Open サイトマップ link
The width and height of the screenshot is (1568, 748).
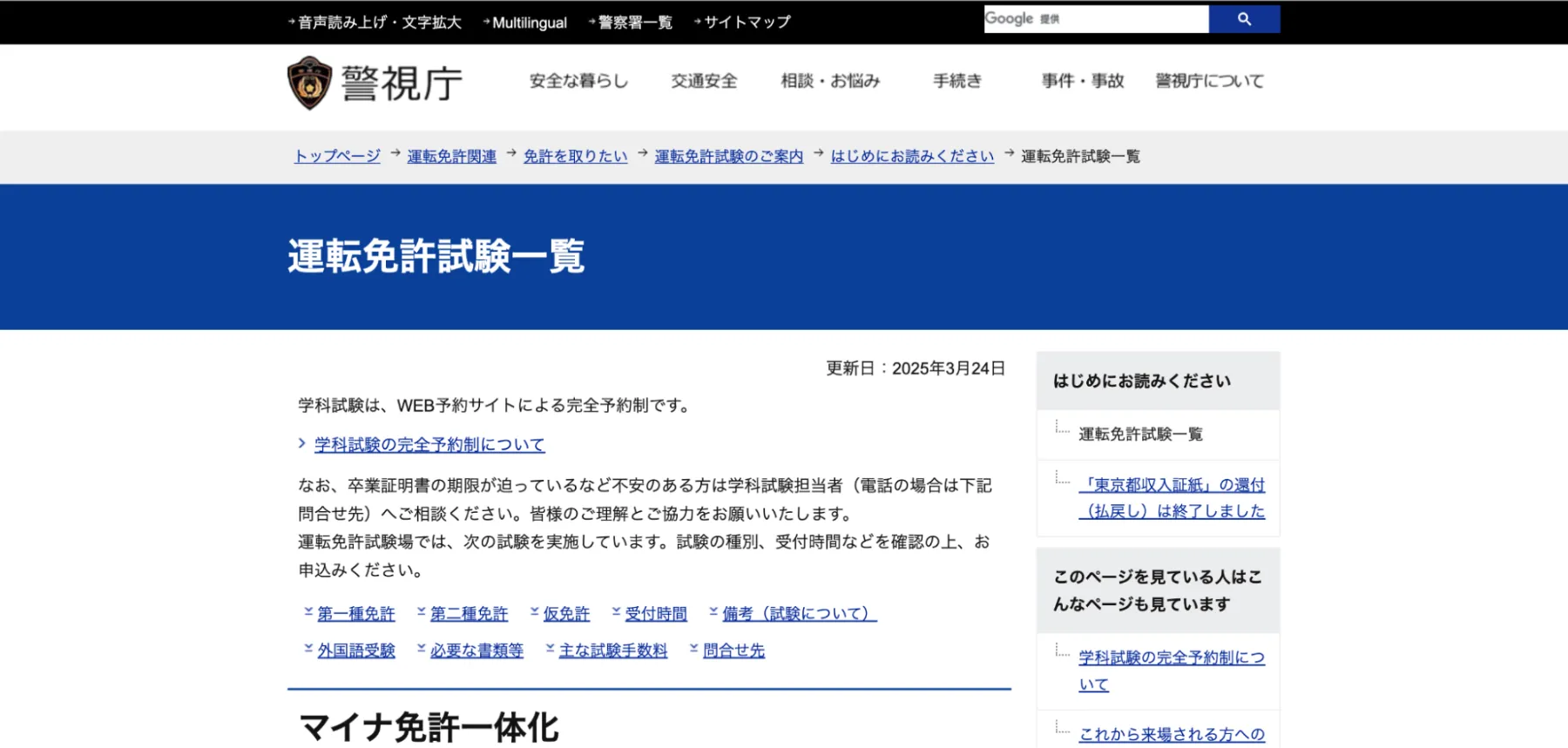[x=747, y=23]
